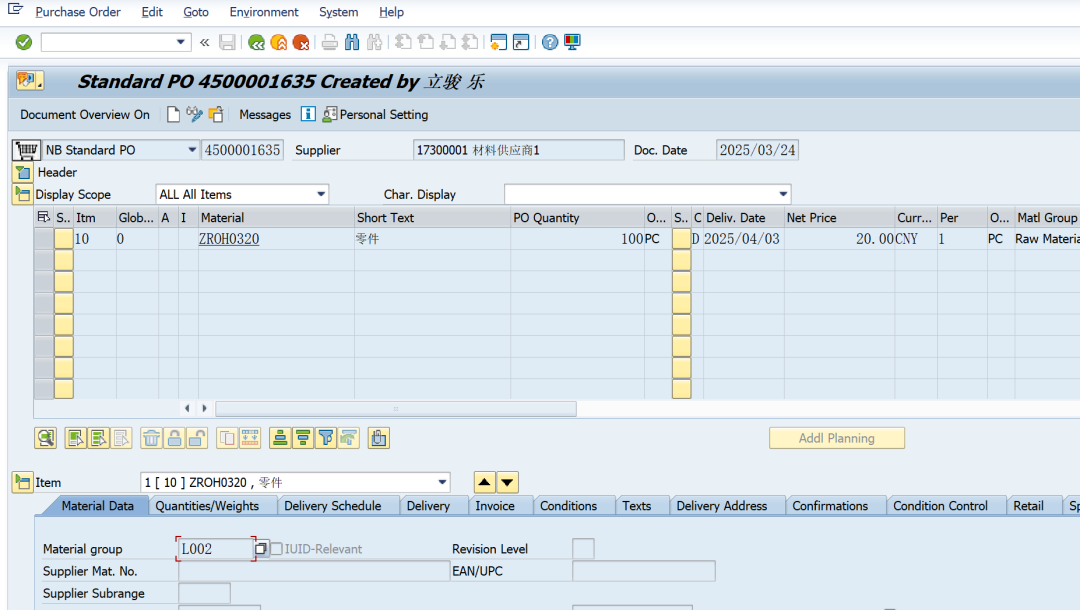Image resolution: width=1080 pixels, height=610 pixels.
Task: Click the sort ascending icon below the table
Action: [x=280, y=438]
